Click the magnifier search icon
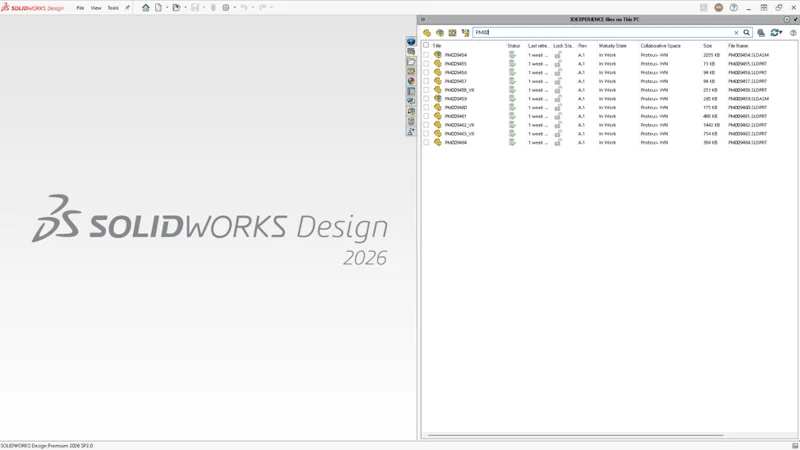Image resolution: width=800 pixels, height=450 pixels. pyautogui.click(x=746, y=33)
